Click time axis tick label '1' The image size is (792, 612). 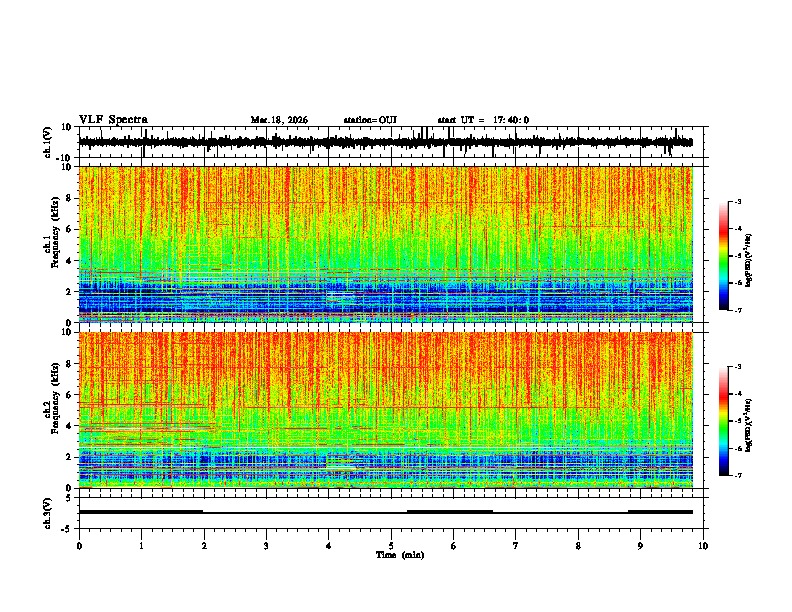pos(141,546)
